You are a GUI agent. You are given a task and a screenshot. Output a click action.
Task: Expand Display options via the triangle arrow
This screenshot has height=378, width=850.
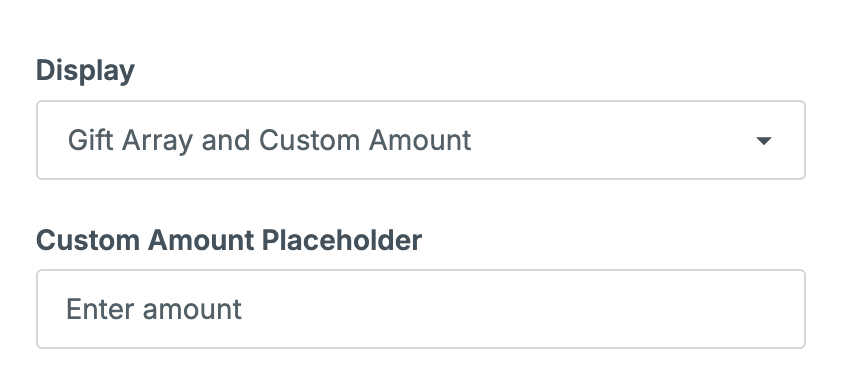pyautogui.click(x=763, y=141)
